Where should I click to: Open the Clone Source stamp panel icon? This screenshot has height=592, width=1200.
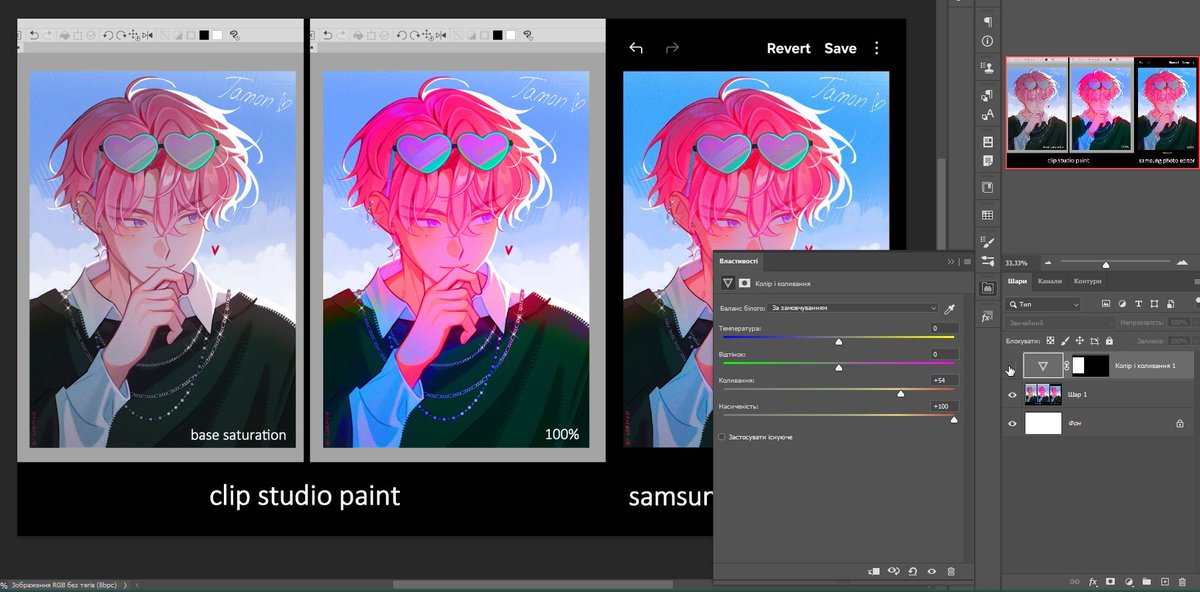(x=987, y=70)
